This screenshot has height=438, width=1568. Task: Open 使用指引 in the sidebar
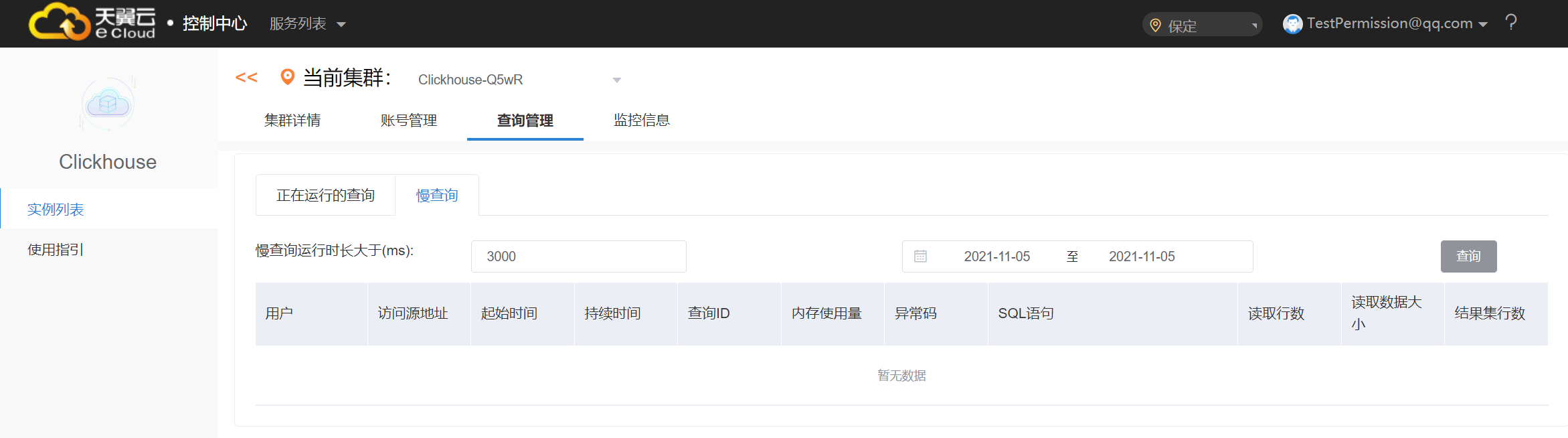point(56,250)
